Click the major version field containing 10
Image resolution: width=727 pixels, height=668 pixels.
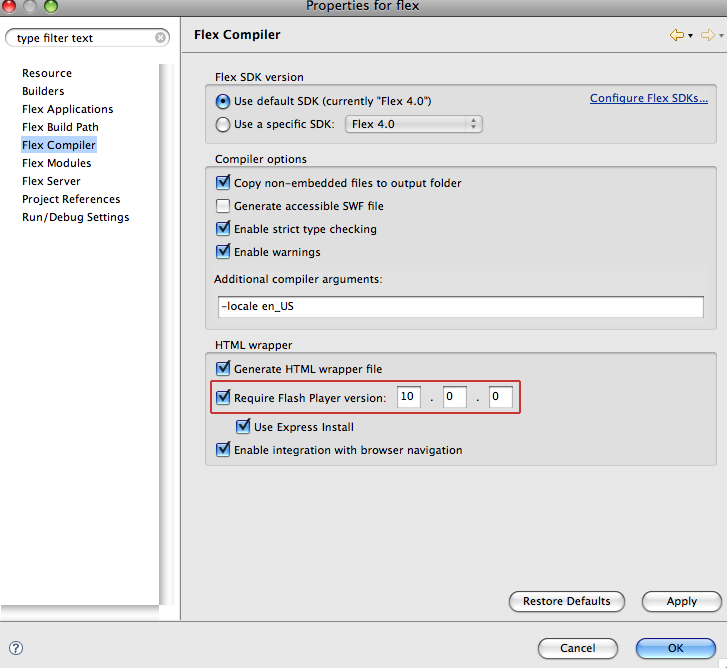409,397
